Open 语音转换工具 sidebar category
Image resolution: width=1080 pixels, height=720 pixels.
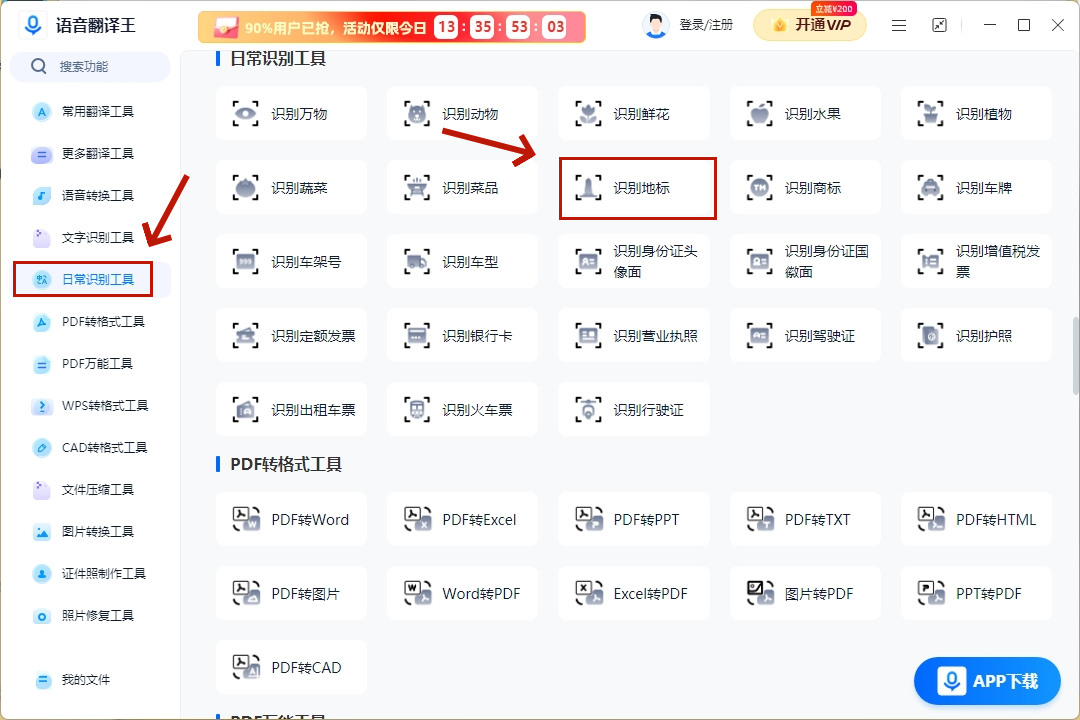pyautogui.click(x=90, y=196)
